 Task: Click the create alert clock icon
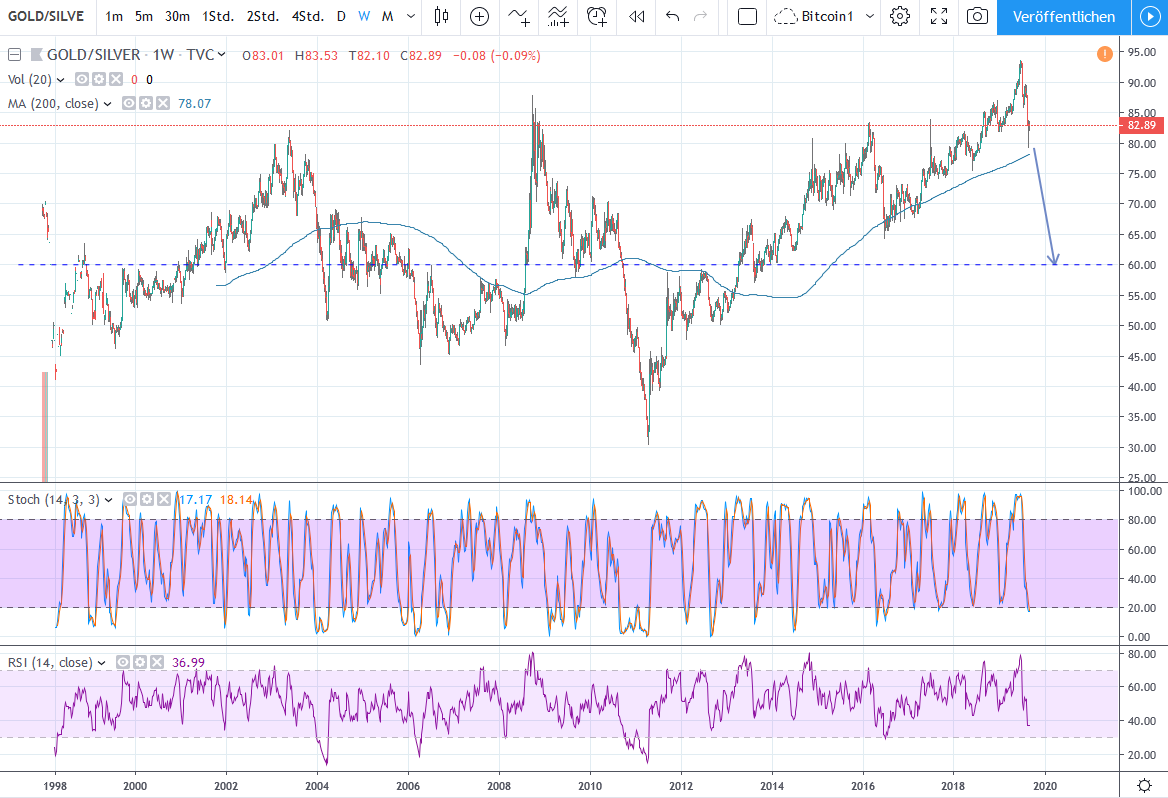point(597,16)
